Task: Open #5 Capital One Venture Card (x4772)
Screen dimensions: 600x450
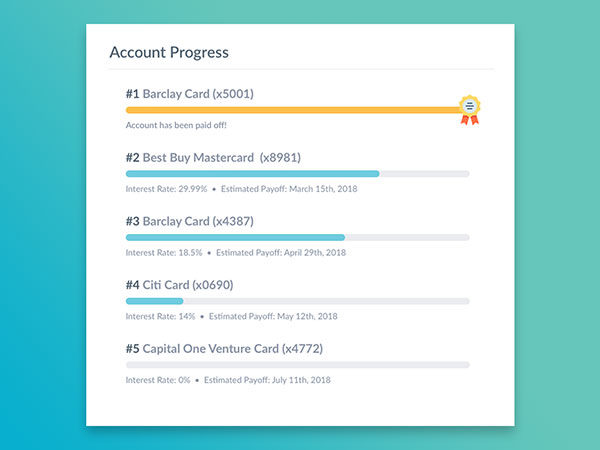Action: point(224,349)
